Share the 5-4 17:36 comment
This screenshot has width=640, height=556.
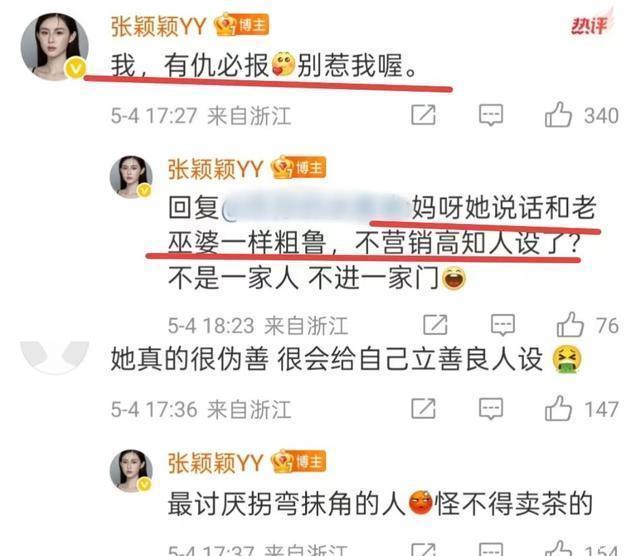pos(423,409)
